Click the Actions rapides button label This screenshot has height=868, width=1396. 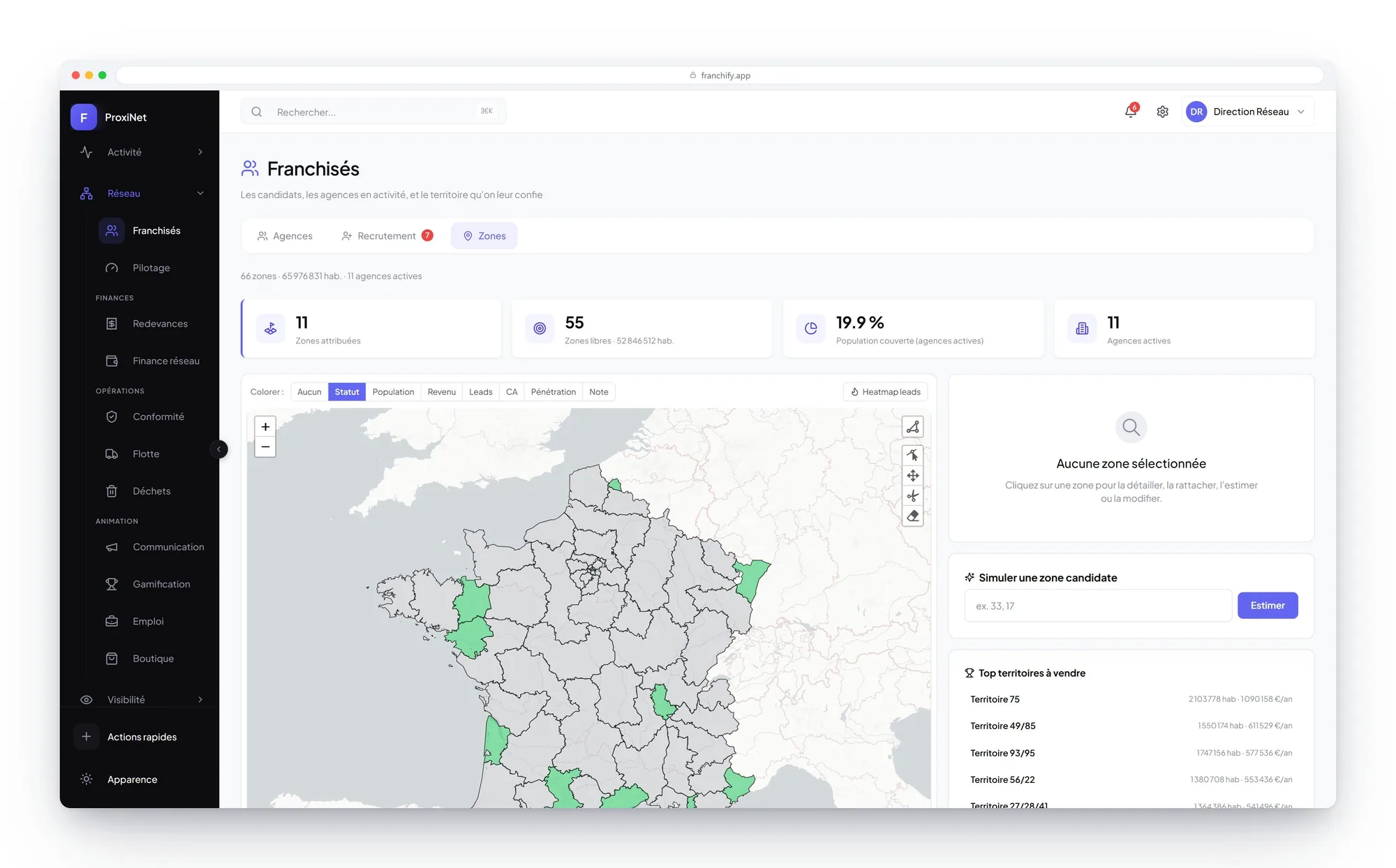click(142, 737)
